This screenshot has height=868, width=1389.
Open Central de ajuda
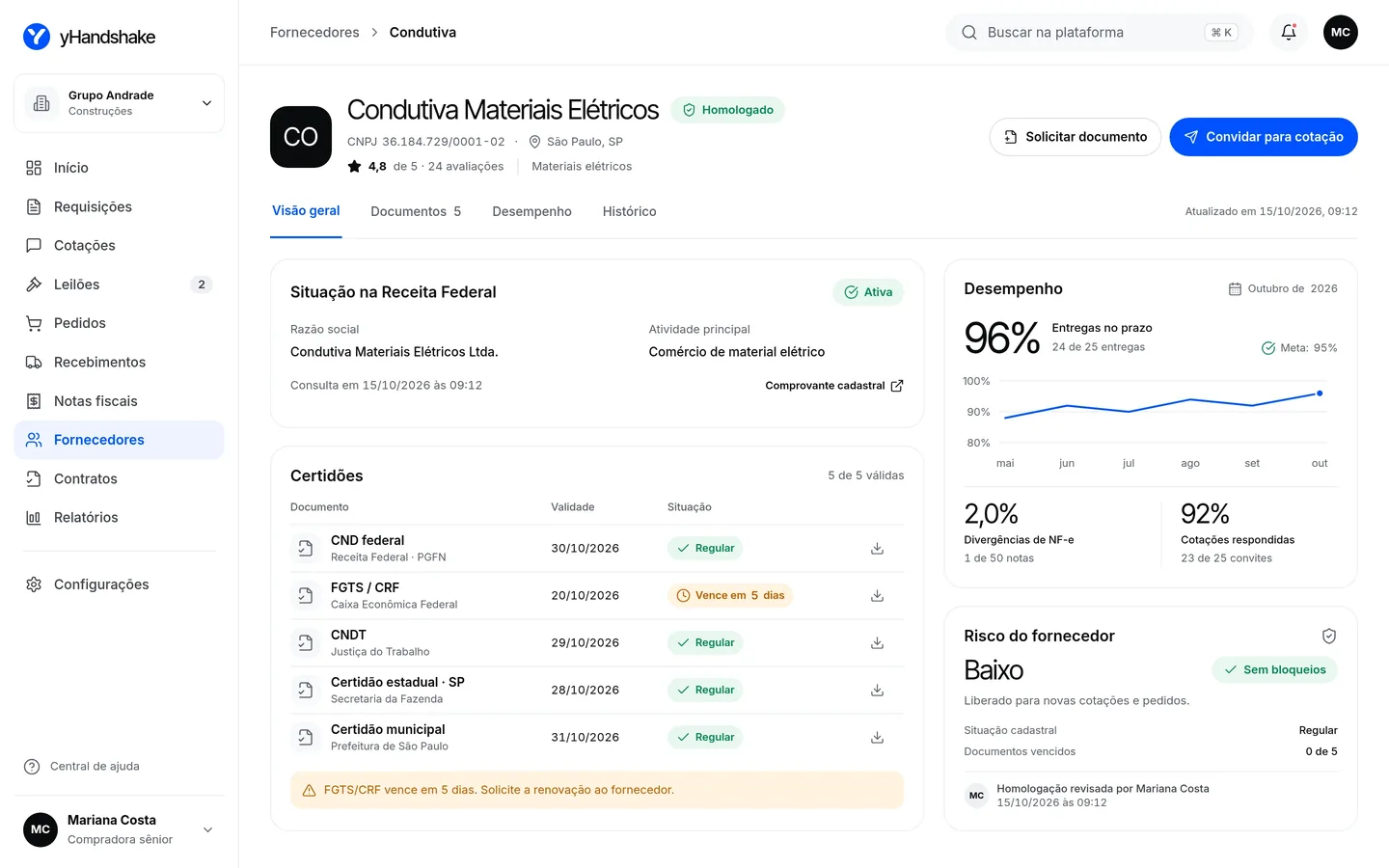click(x=82, y=767)
